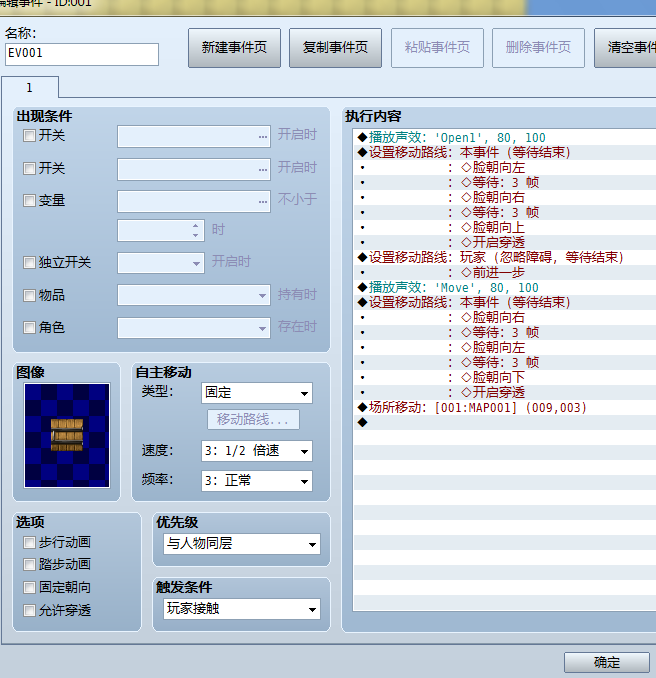Click the event graphic thumbnail under 图像
656x678 pixels.
[67, 435]
